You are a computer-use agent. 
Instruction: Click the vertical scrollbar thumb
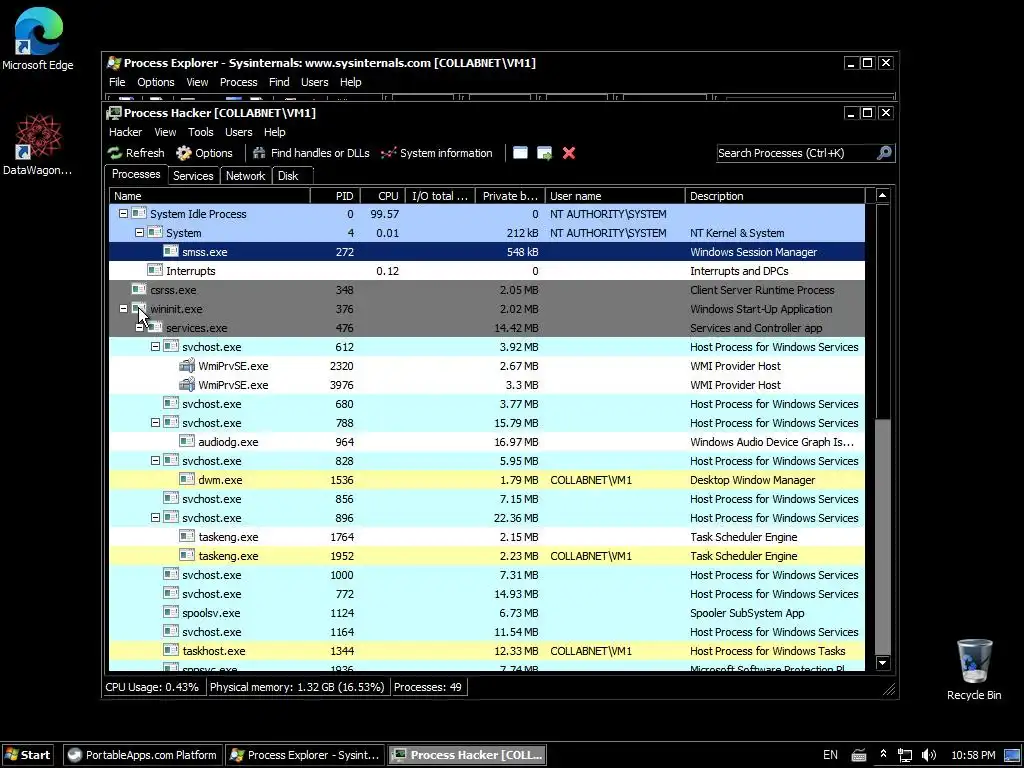(882, 536)
